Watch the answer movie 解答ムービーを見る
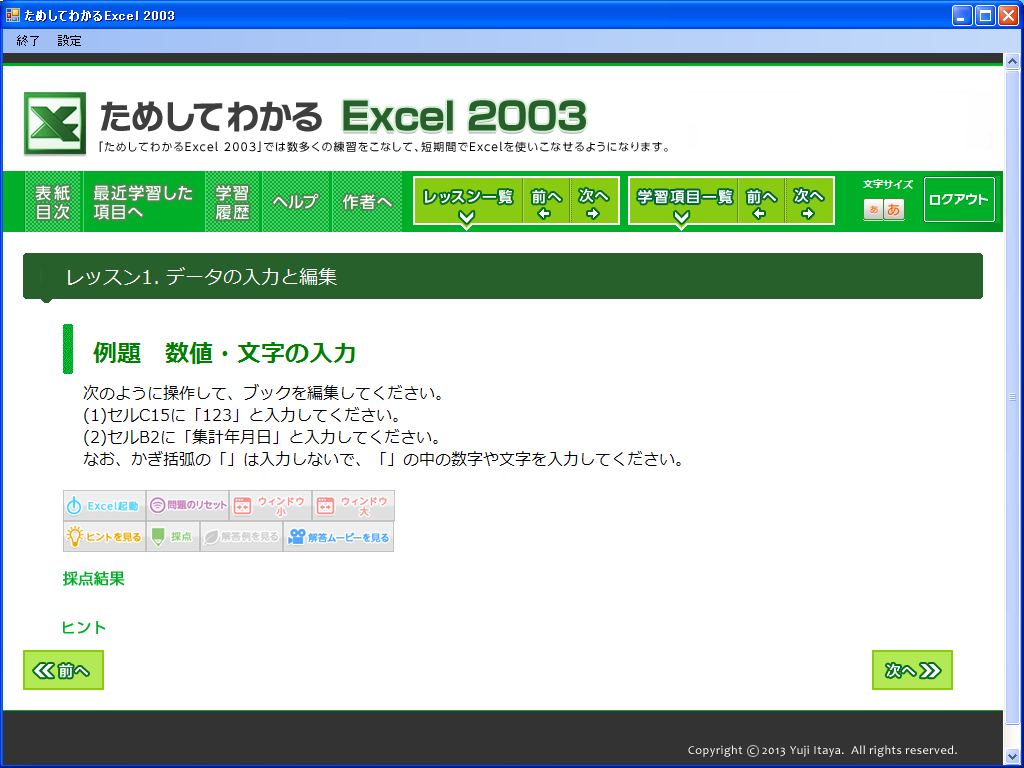This screenshot has height=768, width=1024. tap(338, 537)
